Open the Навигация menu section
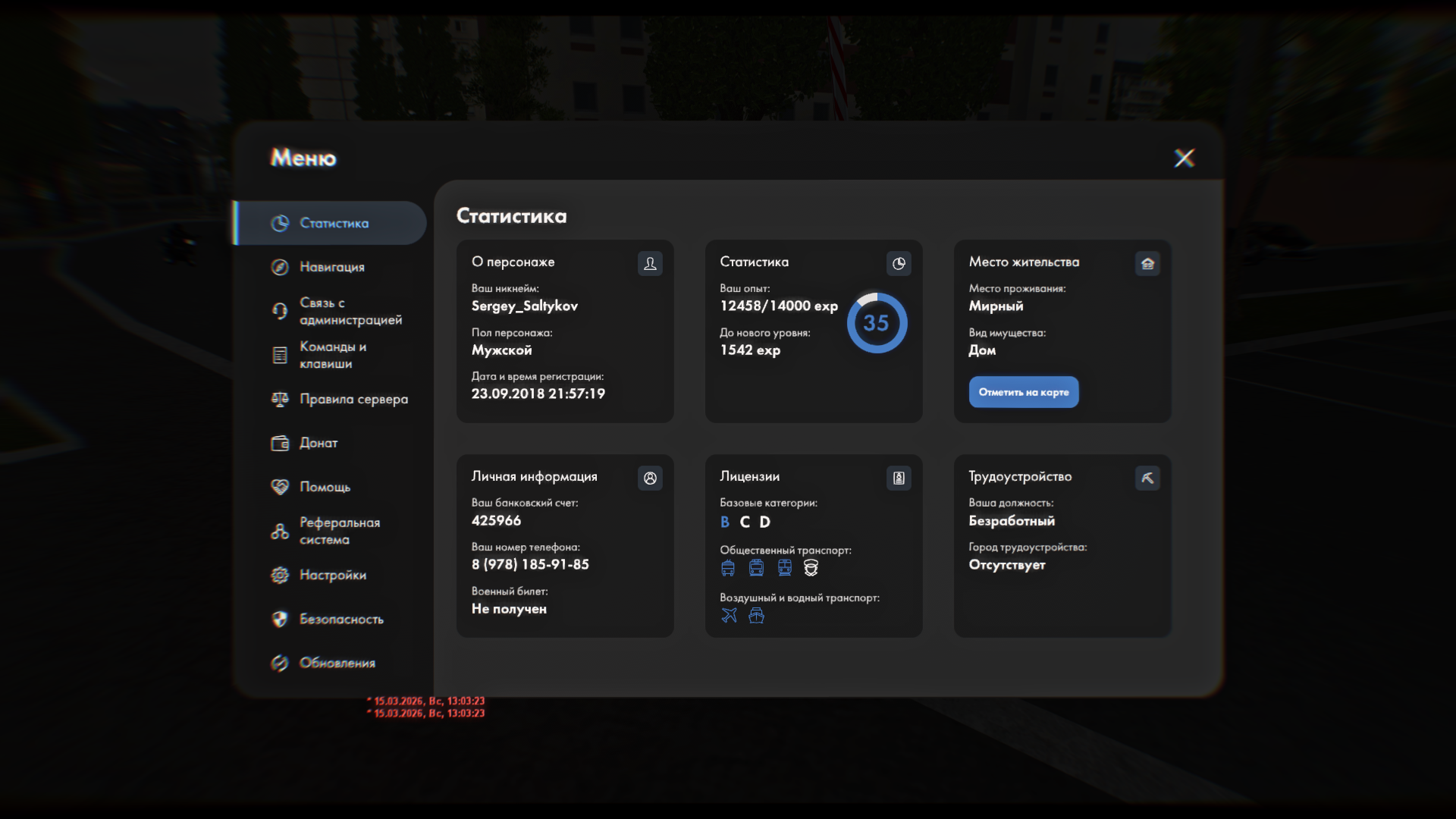 pos(331,267)
